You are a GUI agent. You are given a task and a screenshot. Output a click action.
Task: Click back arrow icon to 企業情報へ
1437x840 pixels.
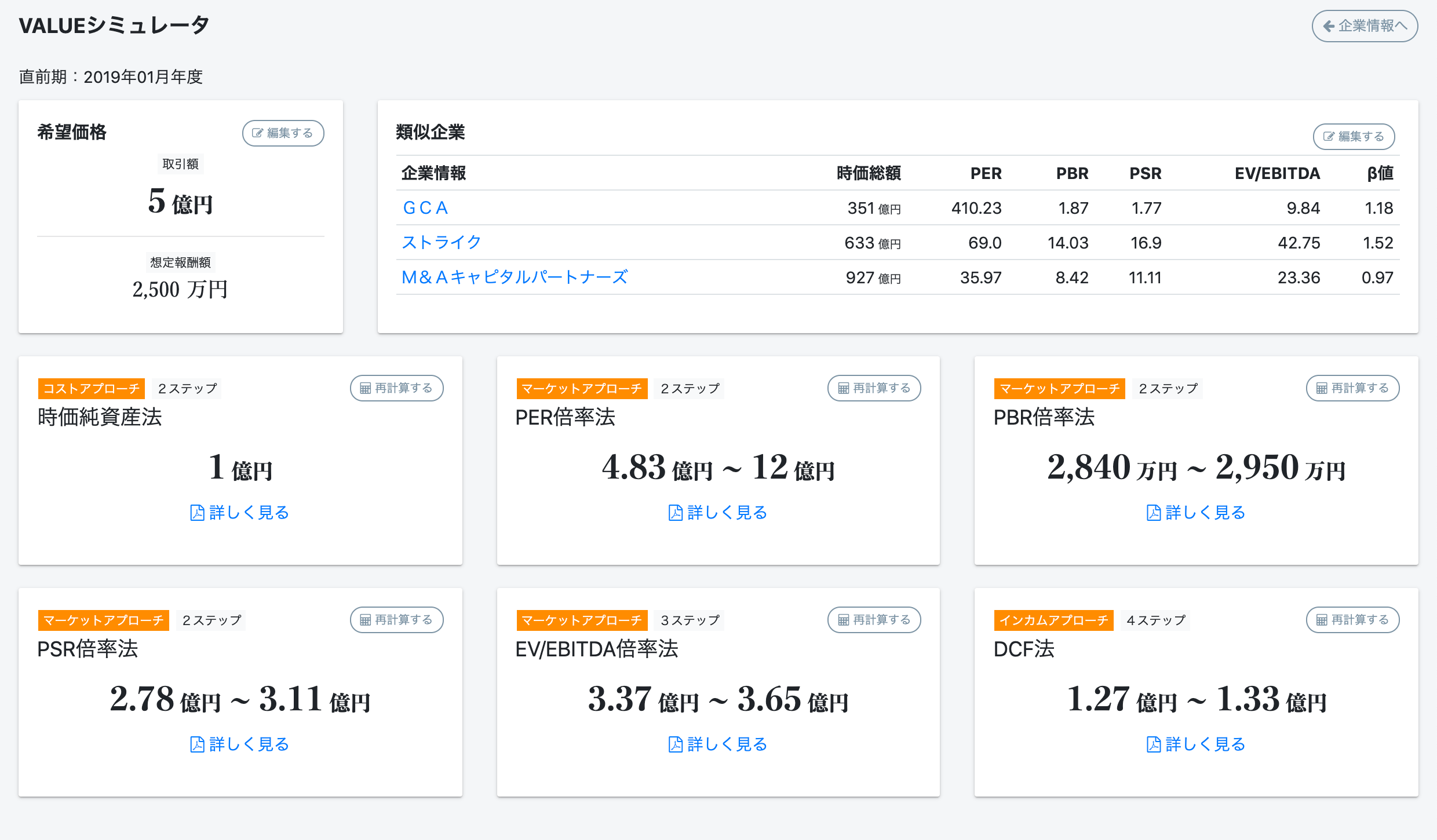point(1329,26)
